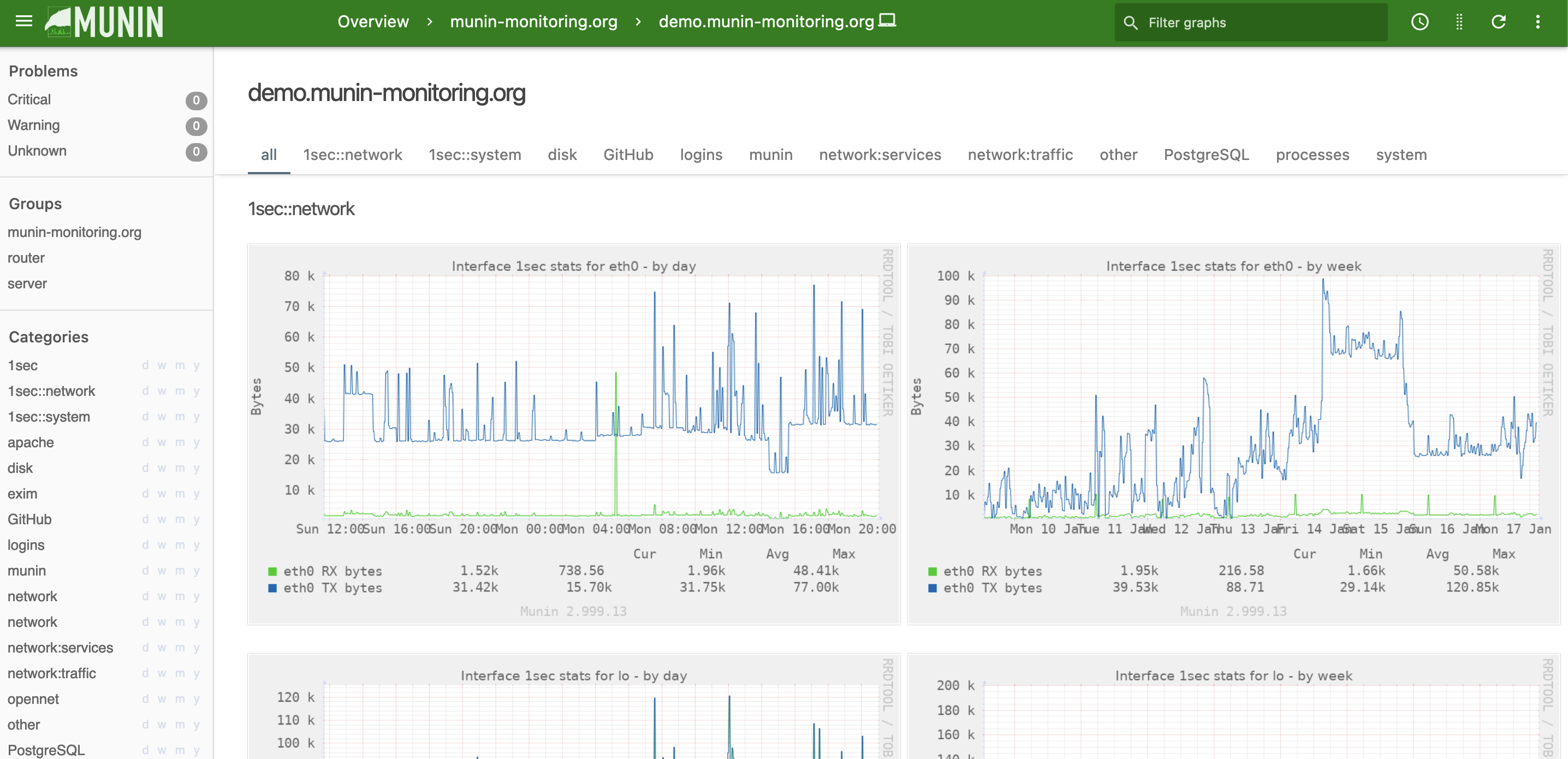Expand the network:traffic category

click(x=51, y=673)
